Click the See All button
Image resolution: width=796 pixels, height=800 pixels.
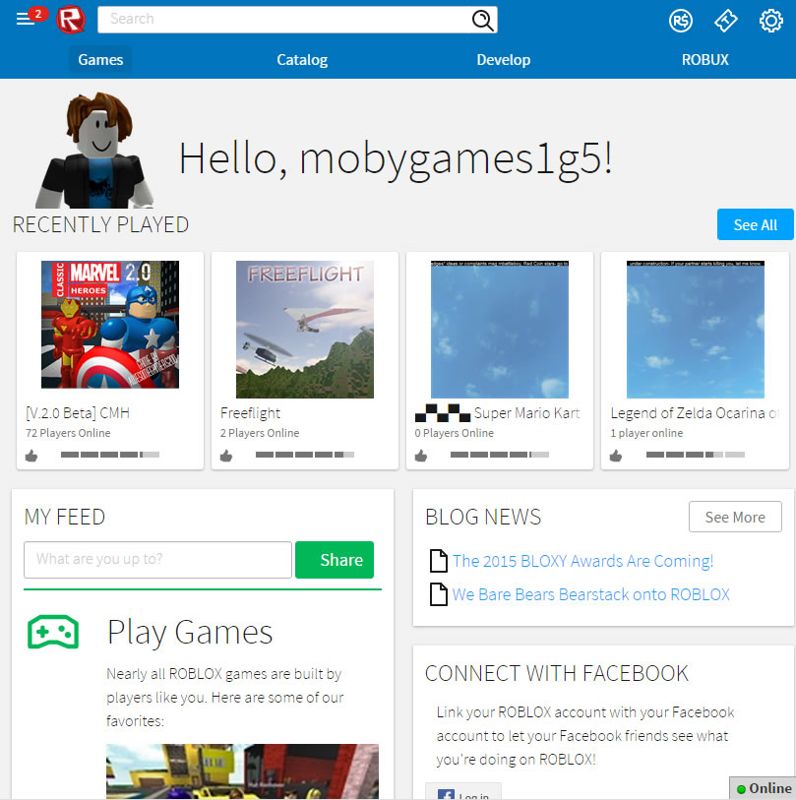755,224
